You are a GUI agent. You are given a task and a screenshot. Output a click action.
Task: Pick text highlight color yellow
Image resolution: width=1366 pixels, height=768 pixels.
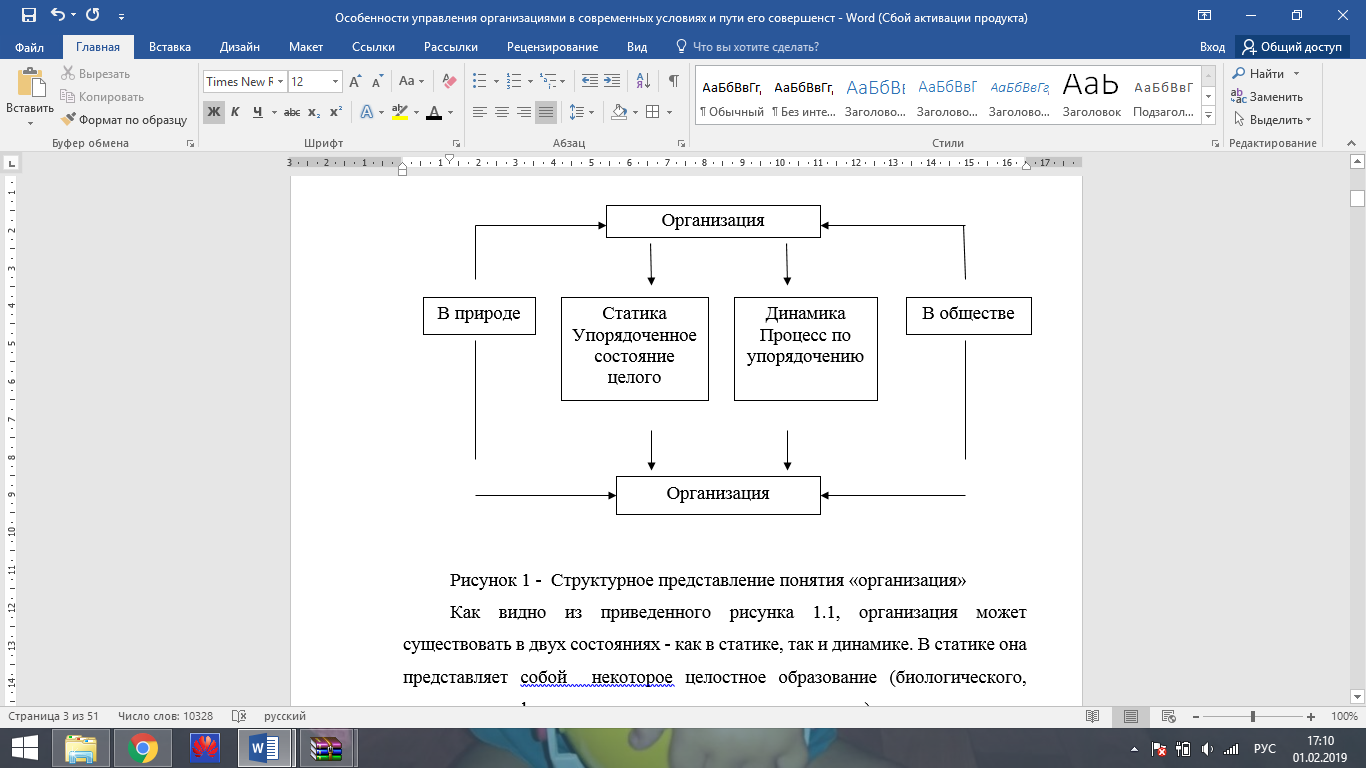tap(399, 112)
